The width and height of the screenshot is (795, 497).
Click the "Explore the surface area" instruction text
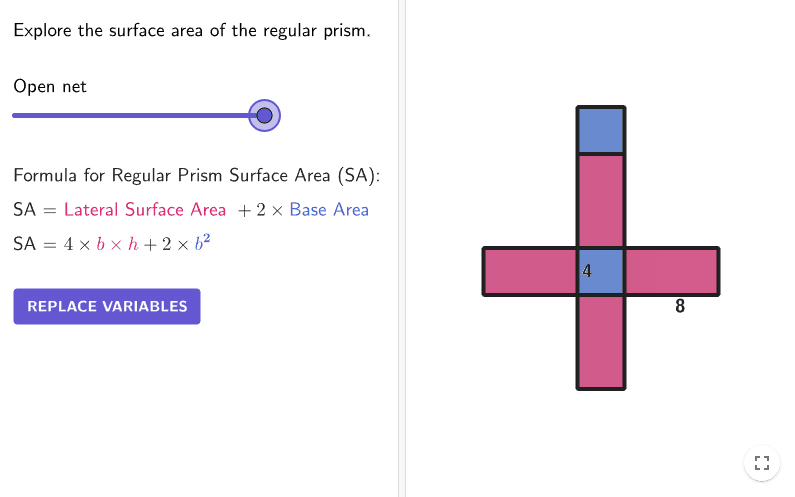[x=192, y=30]
